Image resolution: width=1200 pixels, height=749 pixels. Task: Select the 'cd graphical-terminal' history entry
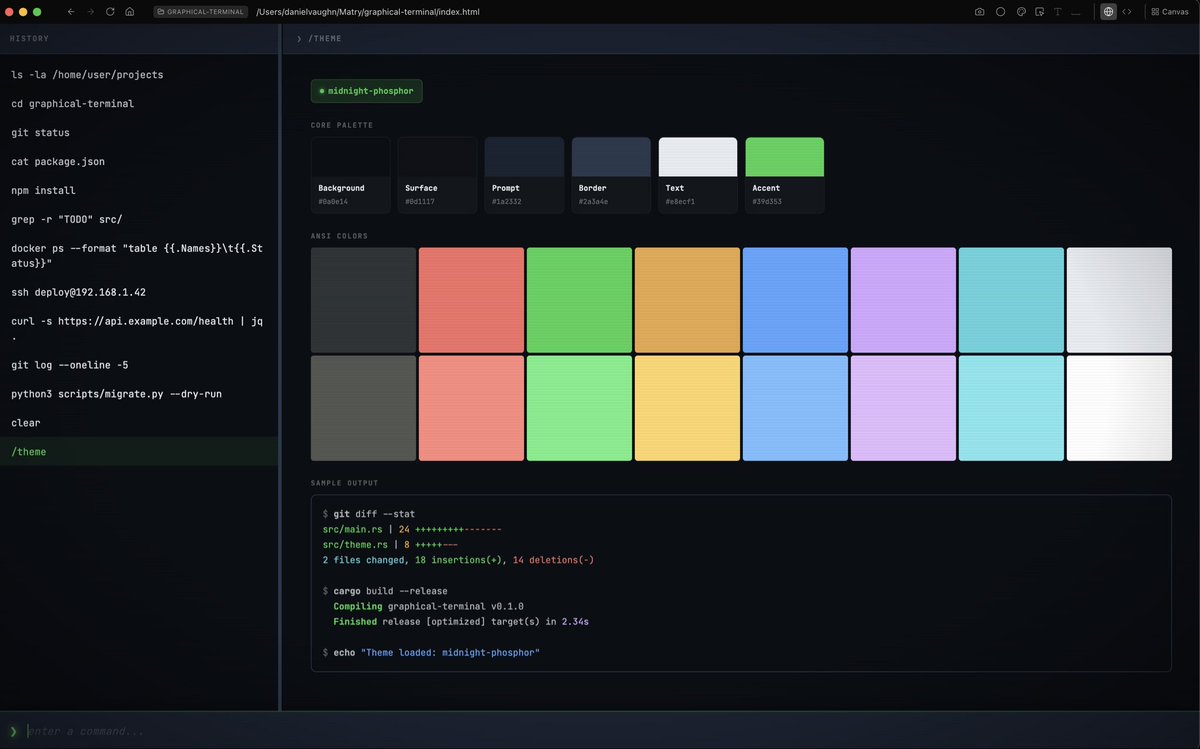point(140,104)
